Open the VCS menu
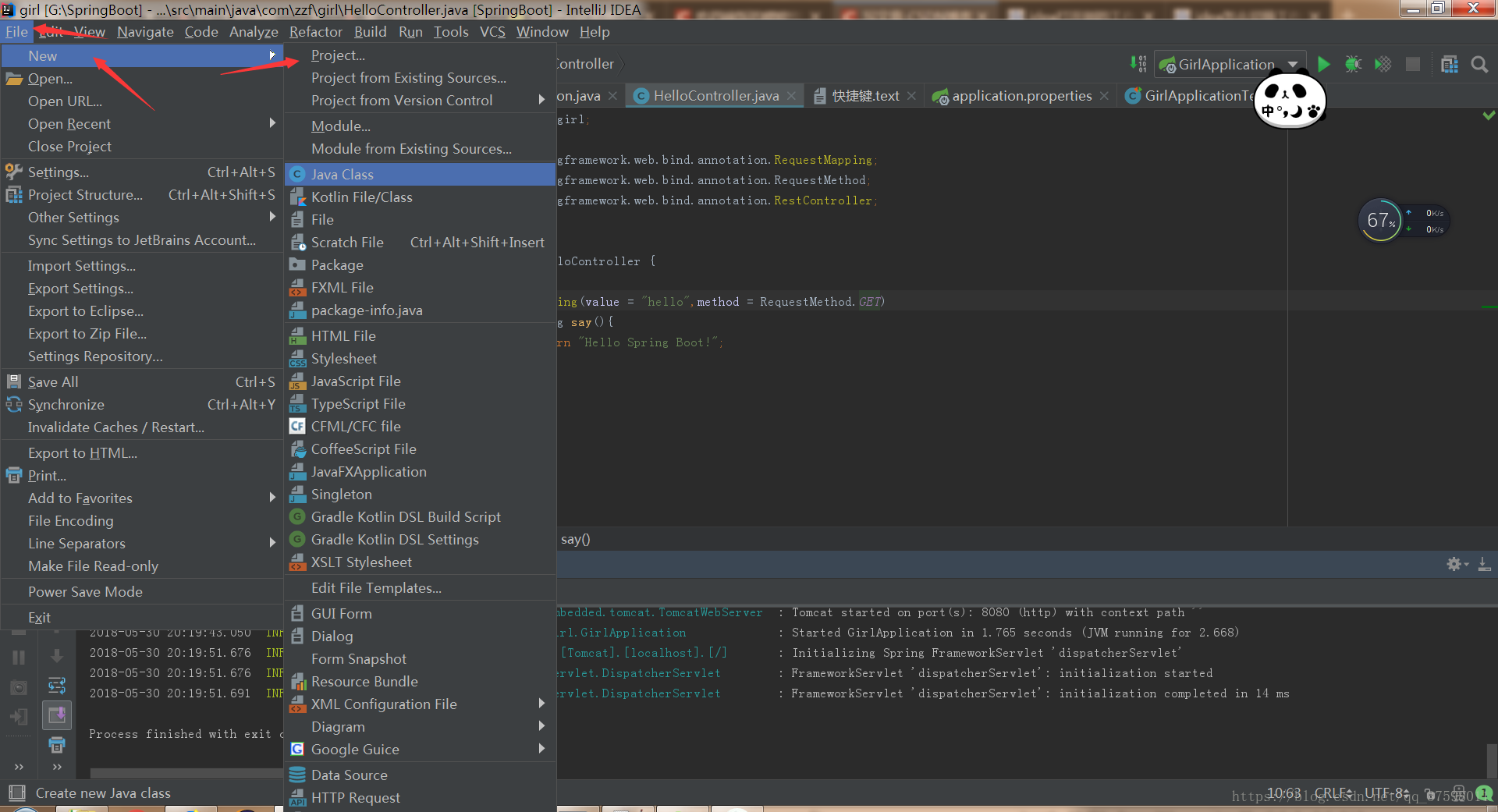 (492, 32)
